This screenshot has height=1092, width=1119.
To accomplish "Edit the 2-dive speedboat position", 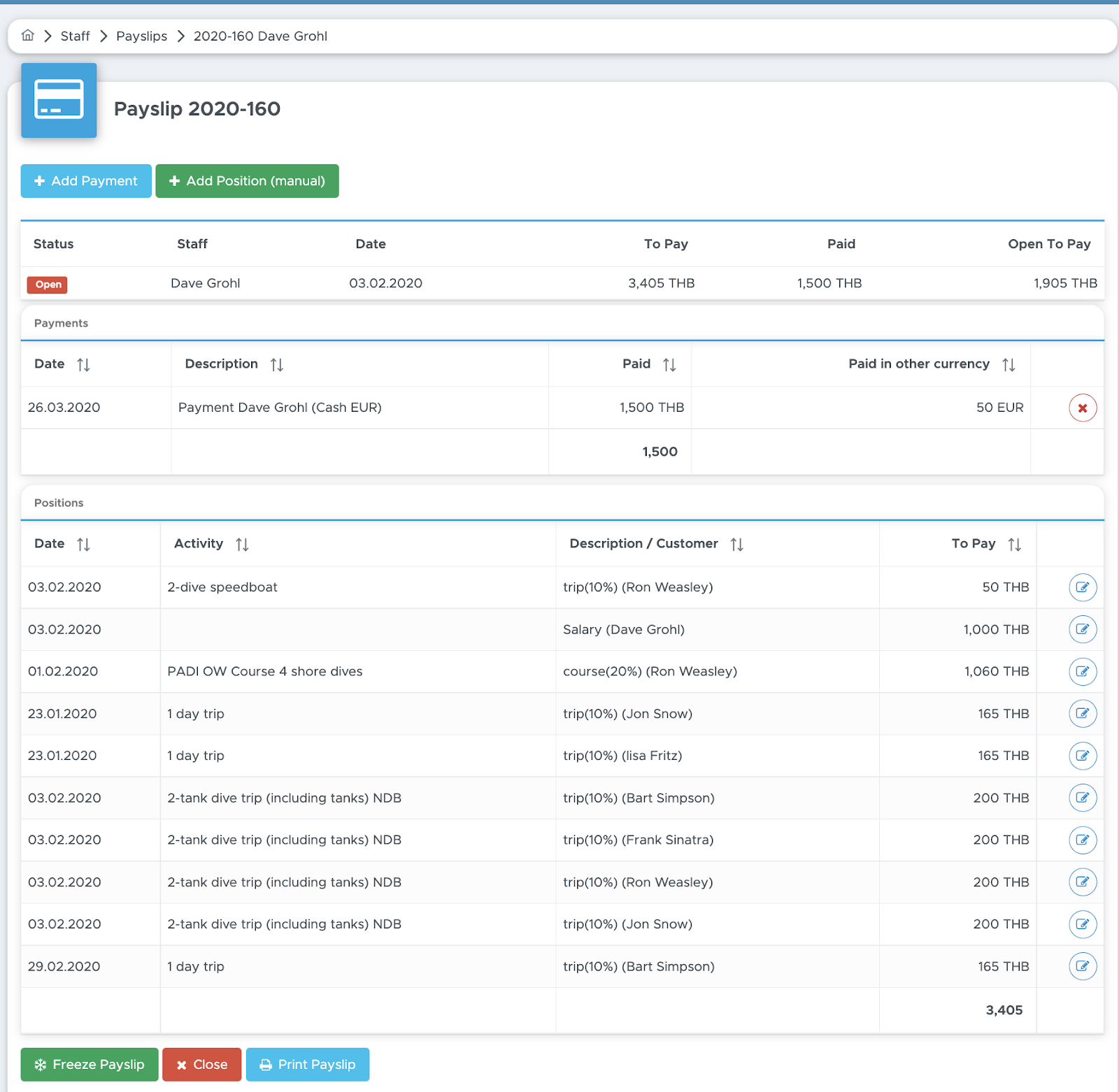I will click(1082, 587).
